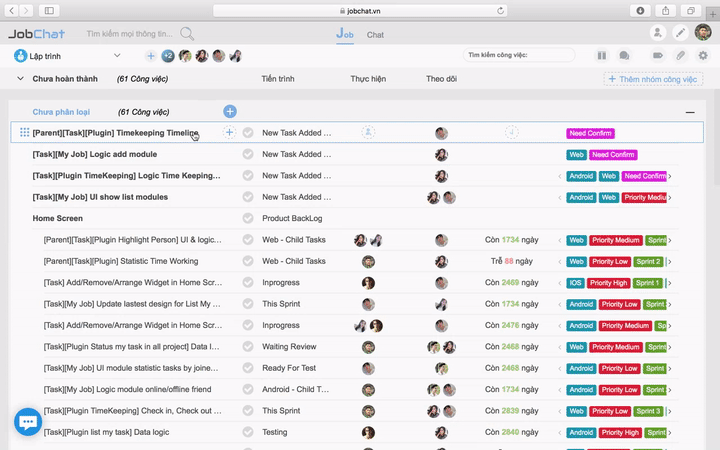Check off the Statistic Time Working task

coord(248,261)
